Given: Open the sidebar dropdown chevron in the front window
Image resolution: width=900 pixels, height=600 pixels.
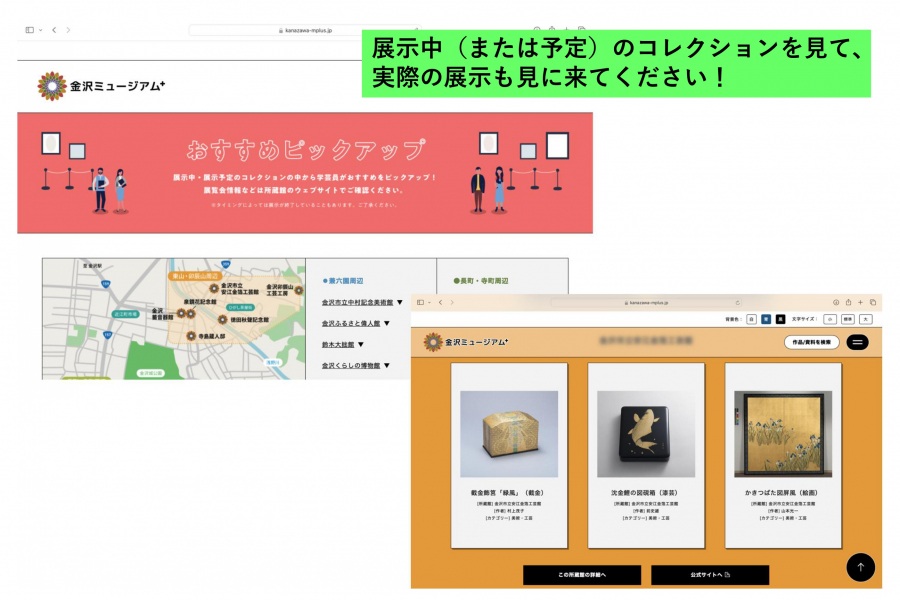Looking at the screenshot, I should point(429,302).
